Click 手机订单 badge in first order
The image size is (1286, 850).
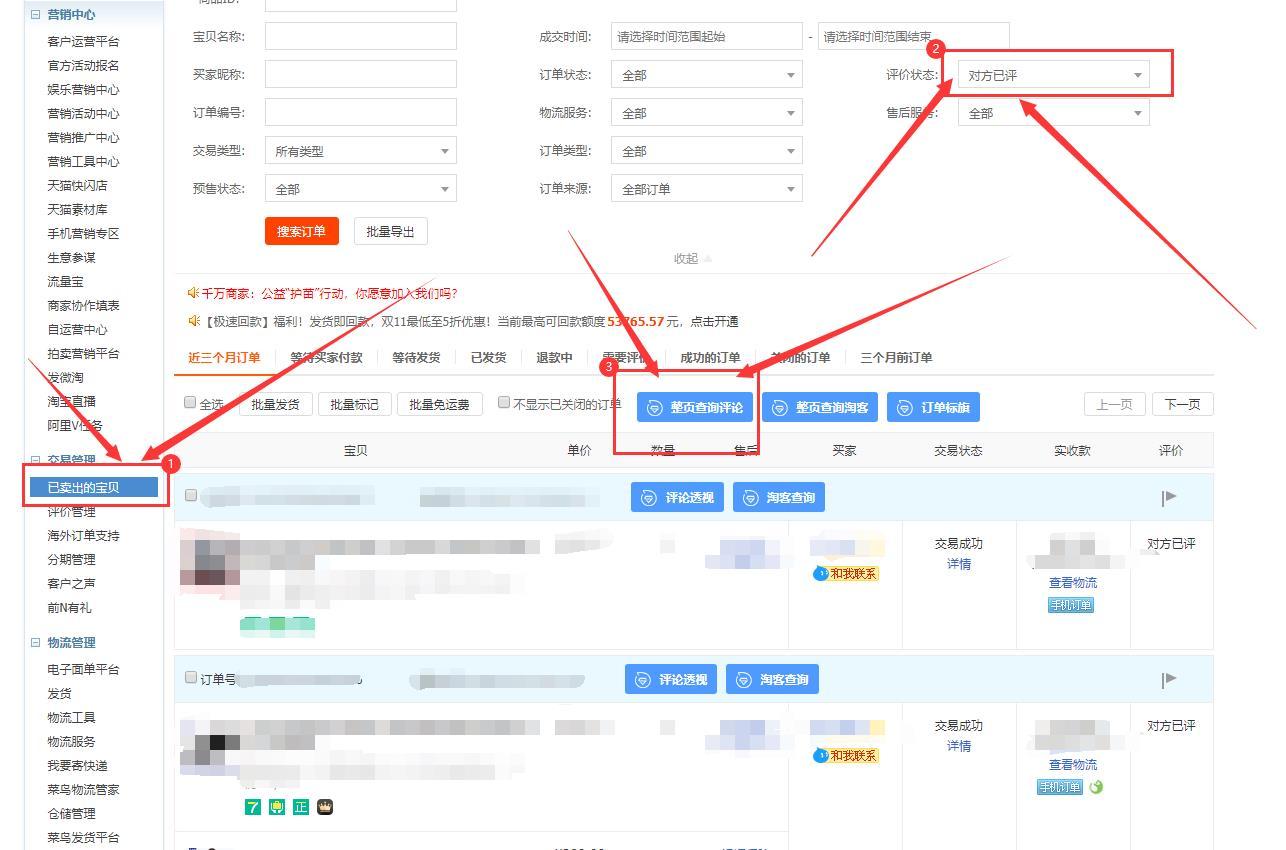1070,605
